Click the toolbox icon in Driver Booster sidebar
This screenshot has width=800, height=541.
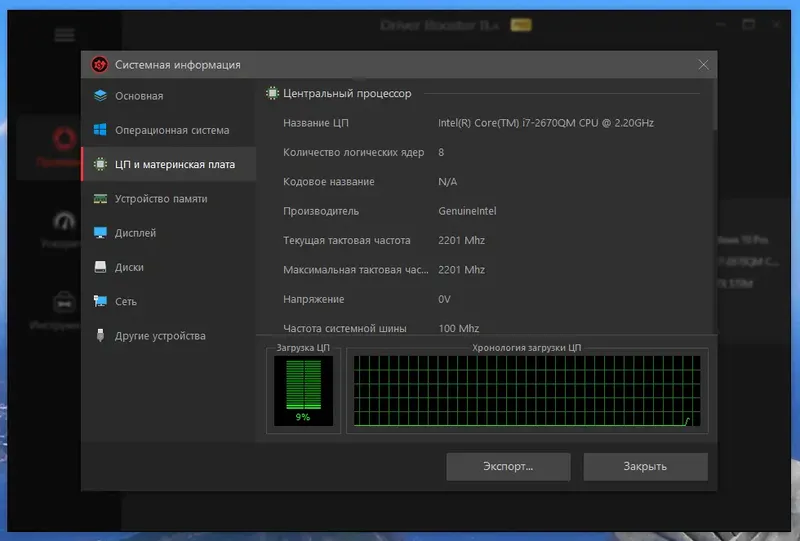64,302
